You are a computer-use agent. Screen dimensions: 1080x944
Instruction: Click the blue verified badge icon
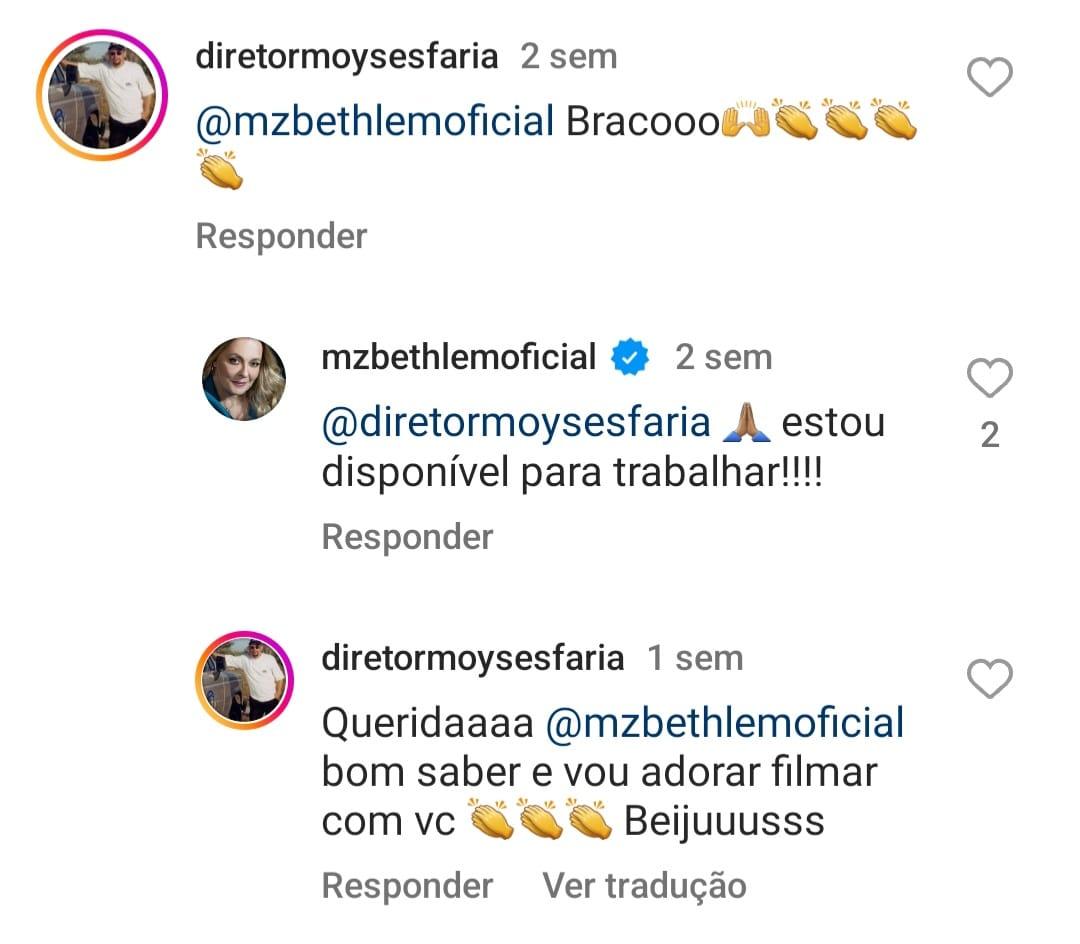coord(631,358)
